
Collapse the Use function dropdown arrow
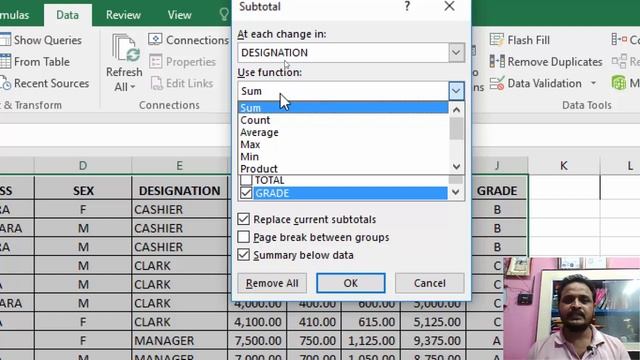[x=456, y=91]
